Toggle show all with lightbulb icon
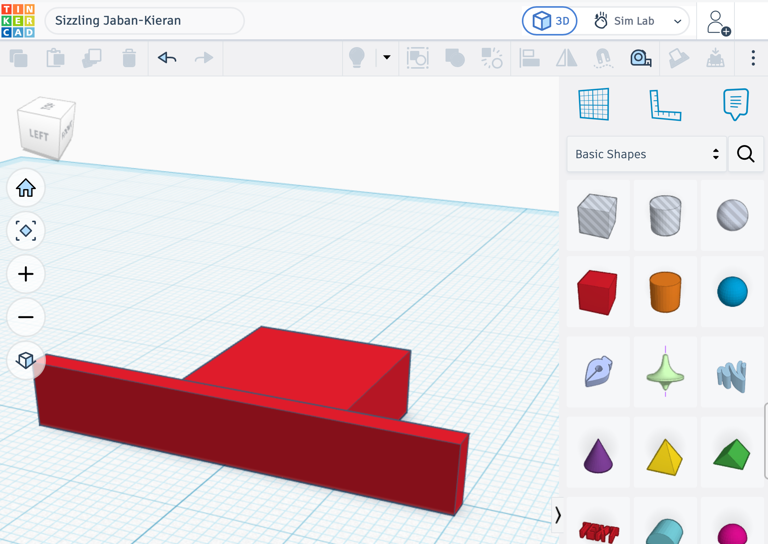 tap(357, 58)
